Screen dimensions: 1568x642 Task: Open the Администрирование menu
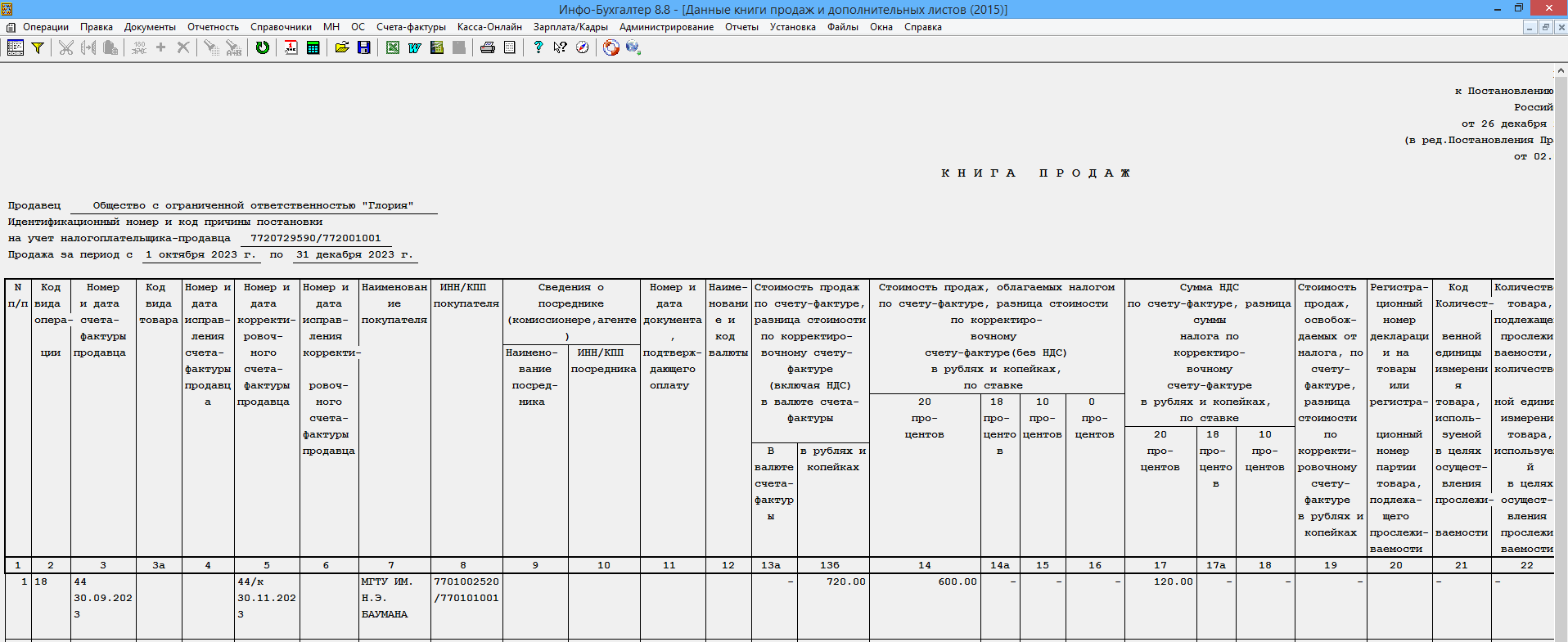pyautogui.click(x=666, y=27)
